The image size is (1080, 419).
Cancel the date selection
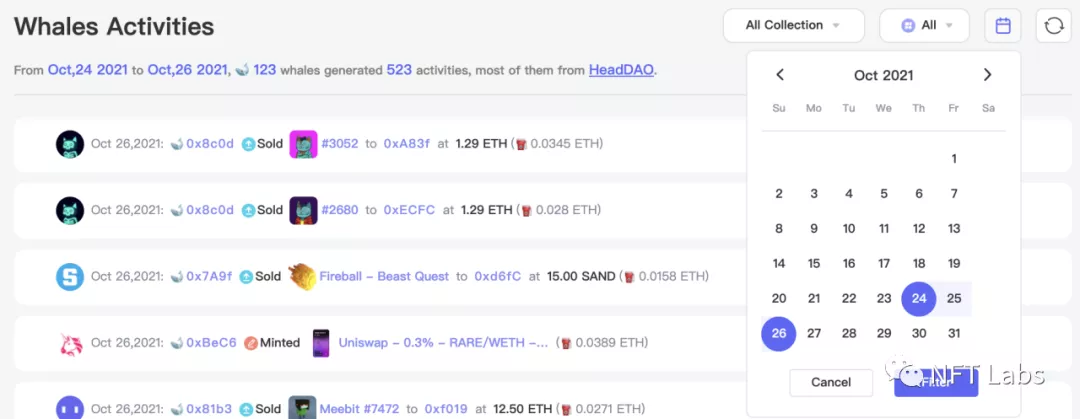point(831,382)
